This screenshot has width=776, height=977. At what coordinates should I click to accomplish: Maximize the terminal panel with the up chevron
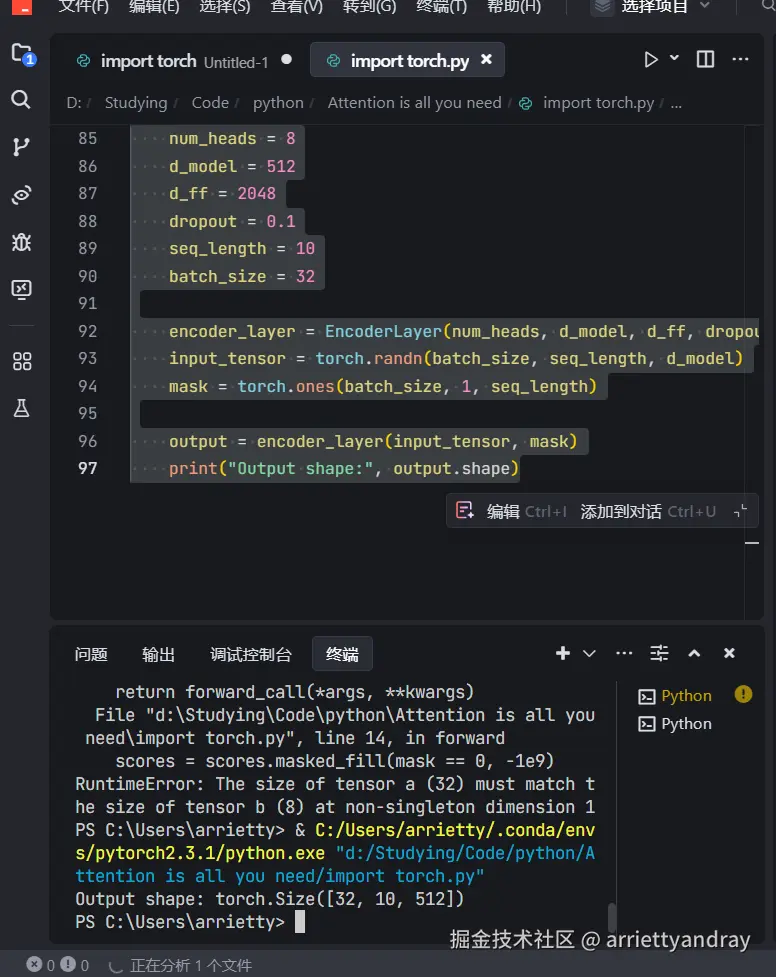point(694,653)
